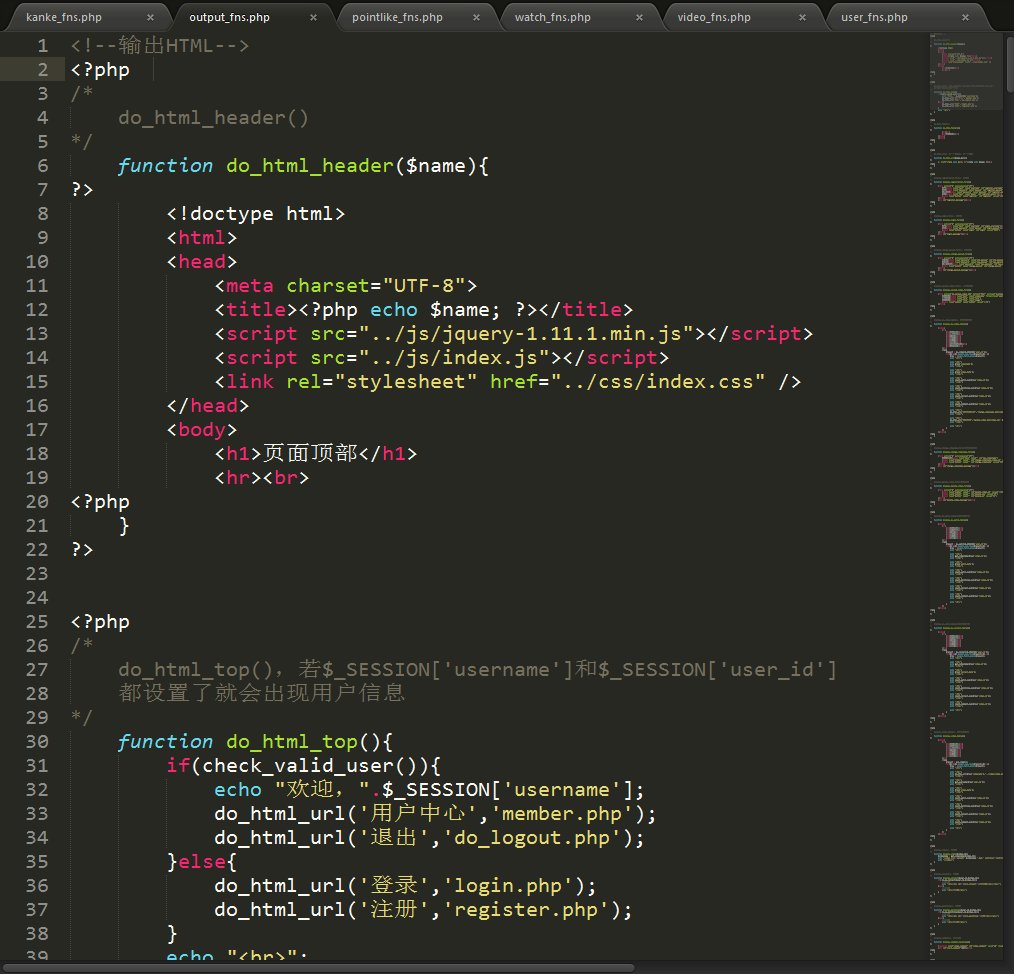Click the '../css/index.css' string
1014x974 pixels.
(x=658, y=382)
